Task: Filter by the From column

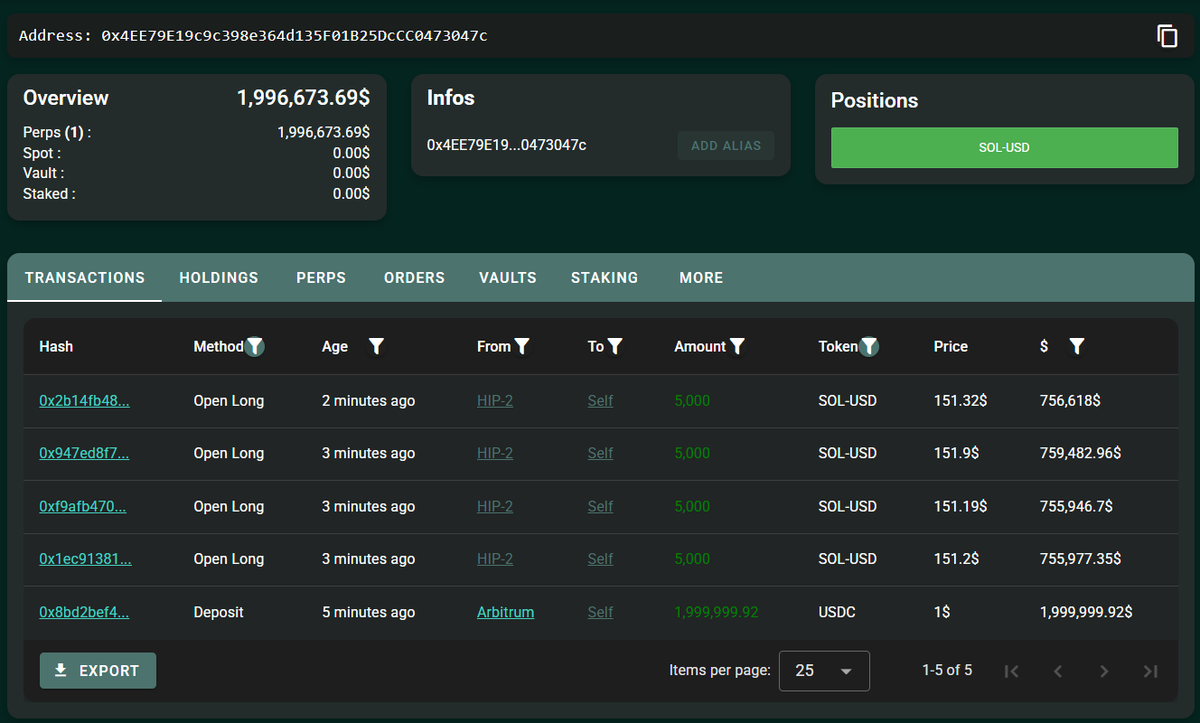Action: pos(522,346)
